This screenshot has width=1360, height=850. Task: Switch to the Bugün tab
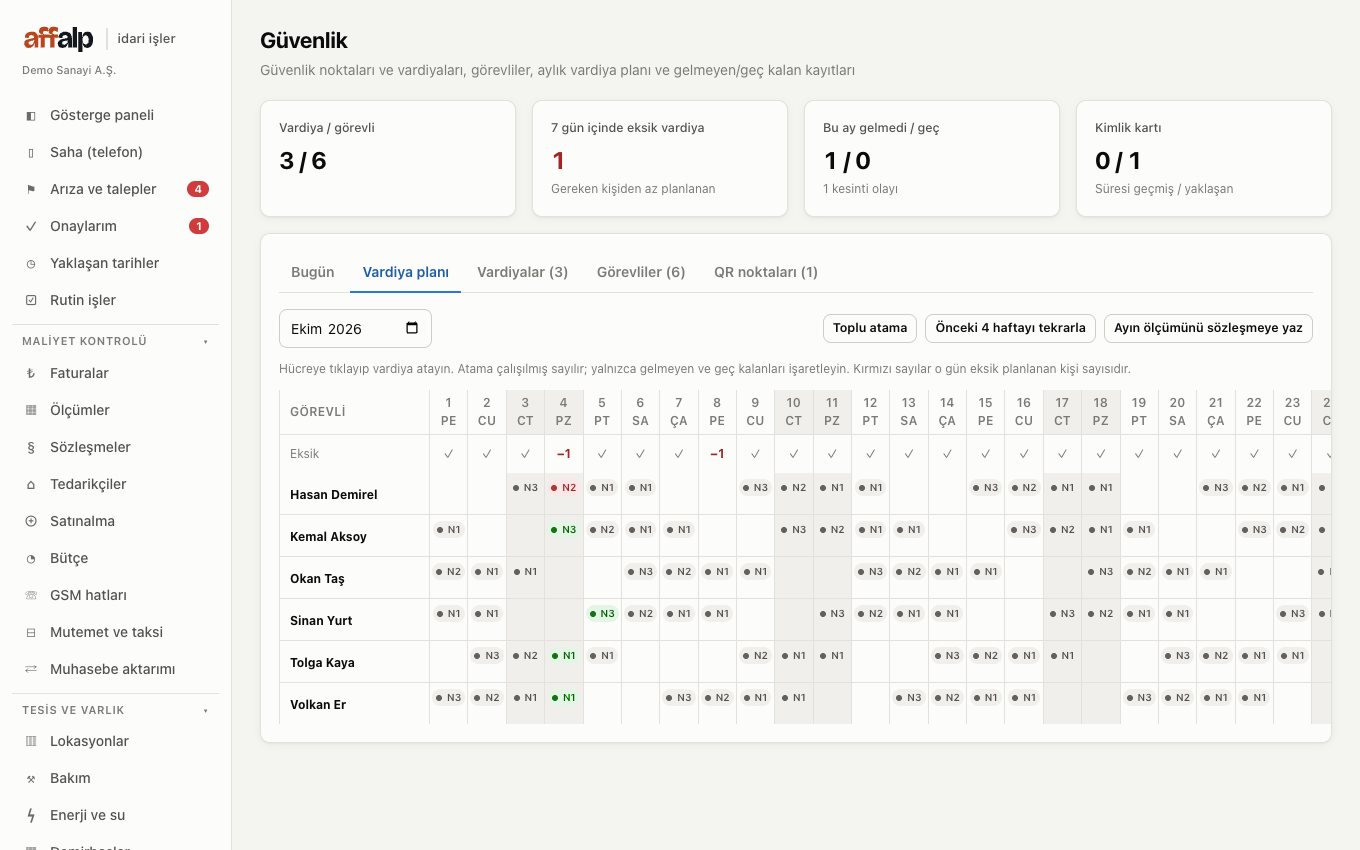[x=313, y=272]
